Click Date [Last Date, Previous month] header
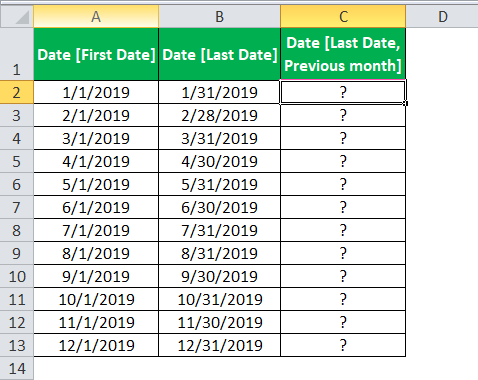This screenshot has width=478, height=380. click(343, 54)
